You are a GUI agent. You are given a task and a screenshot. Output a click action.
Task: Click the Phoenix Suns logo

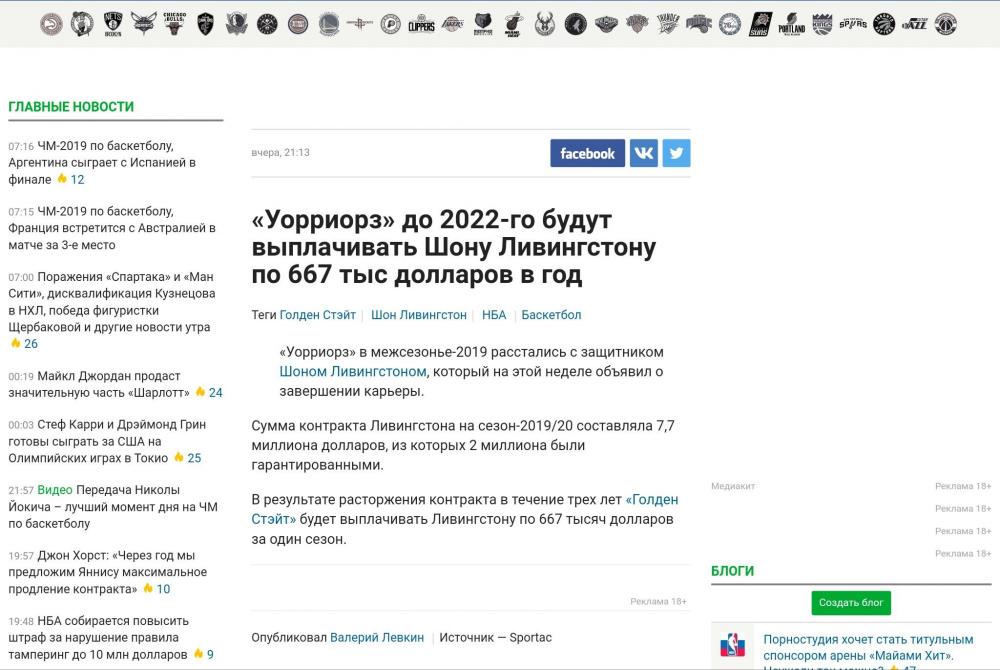[x=760, y=23]
